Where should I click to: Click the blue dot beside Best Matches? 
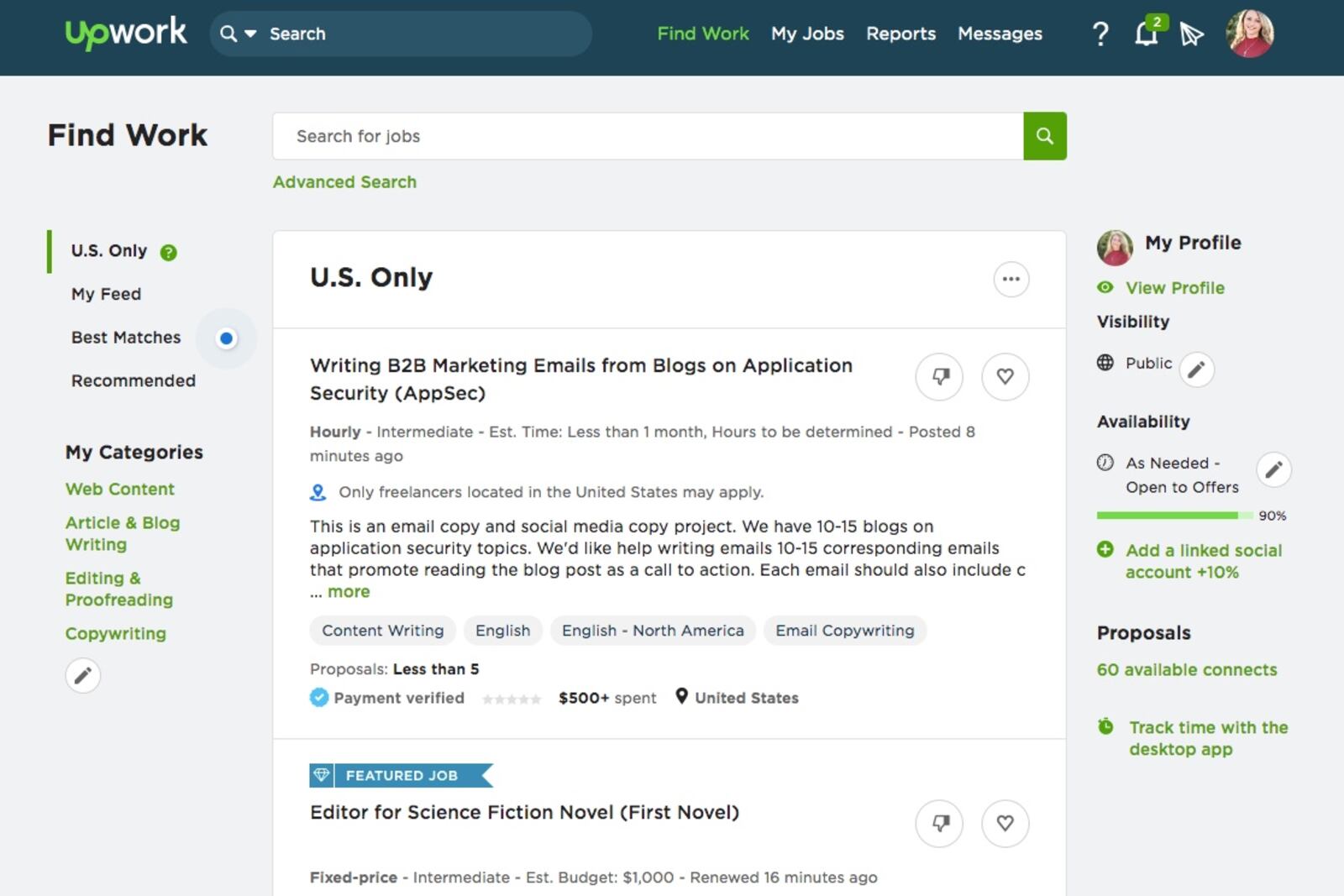226,338
